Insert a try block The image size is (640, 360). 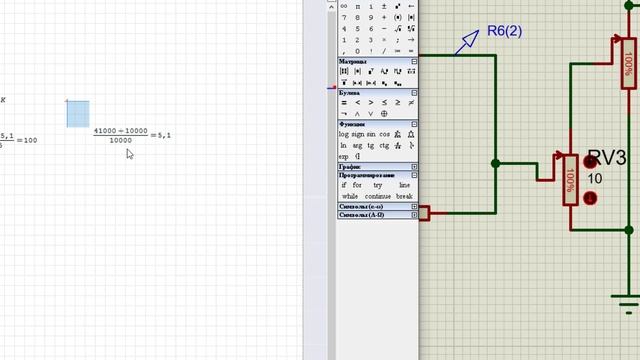(x=378, y=185)
